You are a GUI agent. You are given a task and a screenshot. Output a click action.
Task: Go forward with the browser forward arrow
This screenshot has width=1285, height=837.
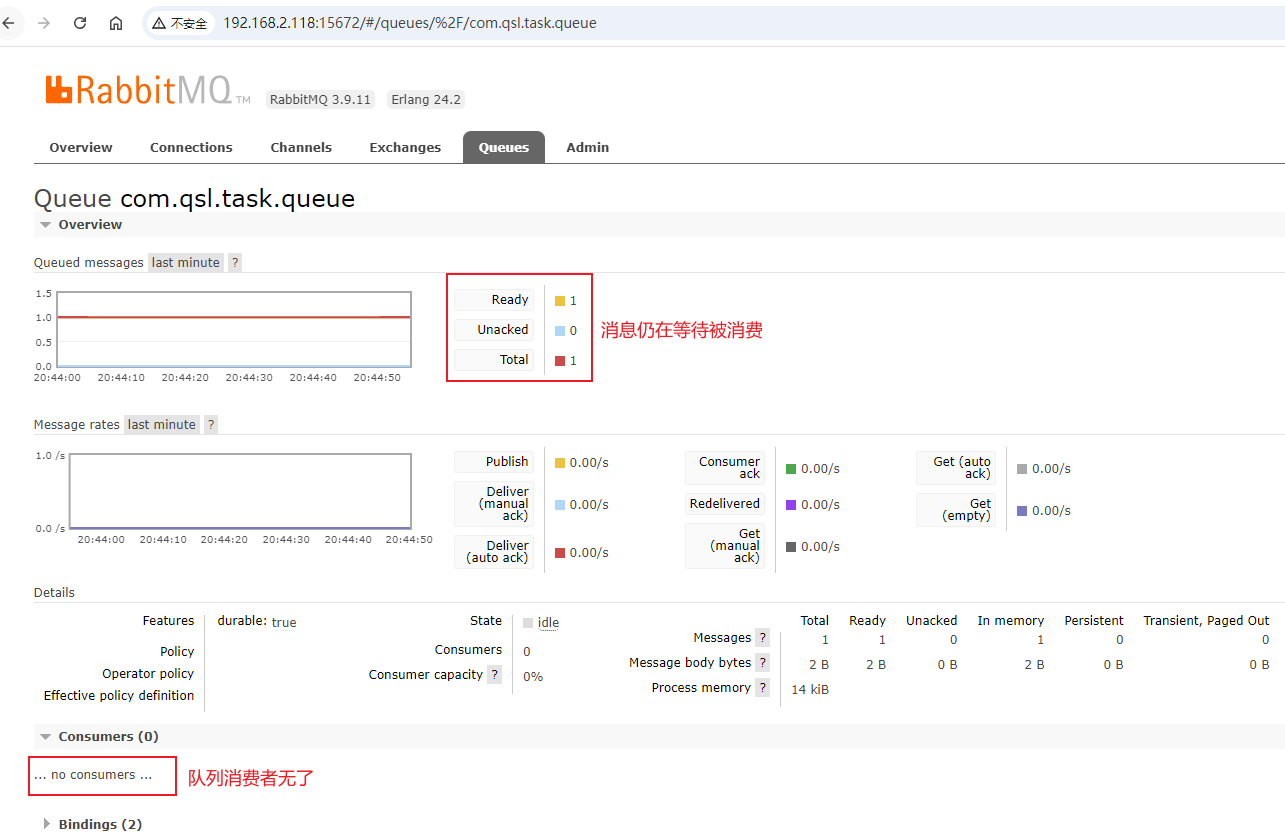pos(43,23)
